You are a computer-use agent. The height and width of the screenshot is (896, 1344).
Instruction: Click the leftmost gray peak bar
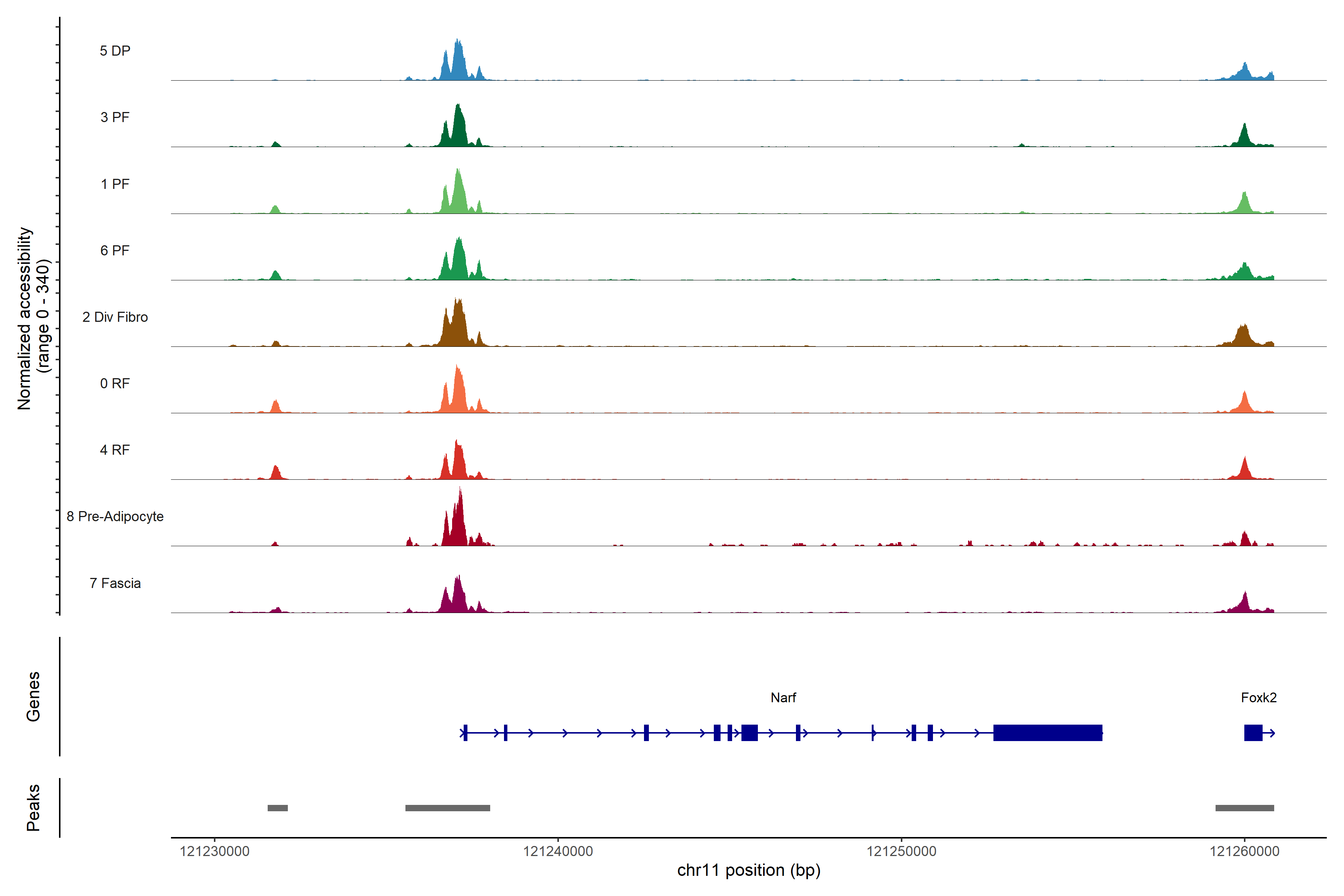[x=278, y=808]
